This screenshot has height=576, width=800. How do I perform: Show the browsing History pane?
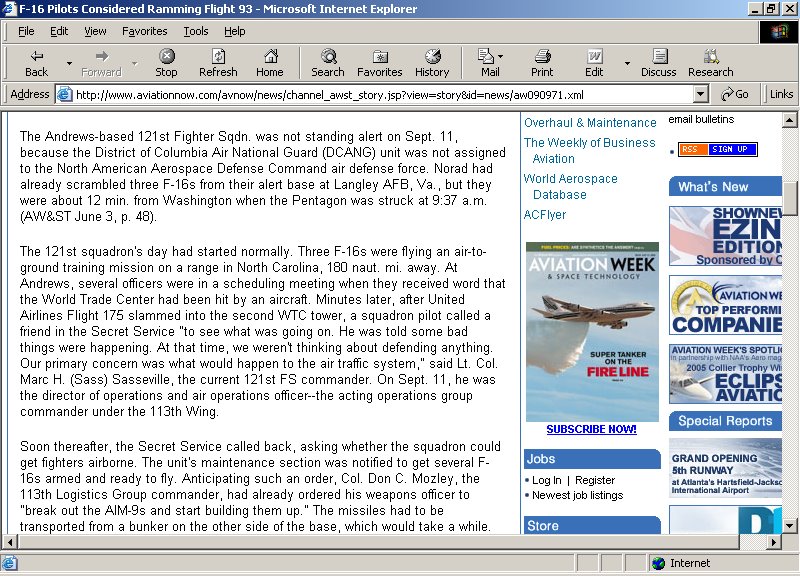(x=432, y=62)
